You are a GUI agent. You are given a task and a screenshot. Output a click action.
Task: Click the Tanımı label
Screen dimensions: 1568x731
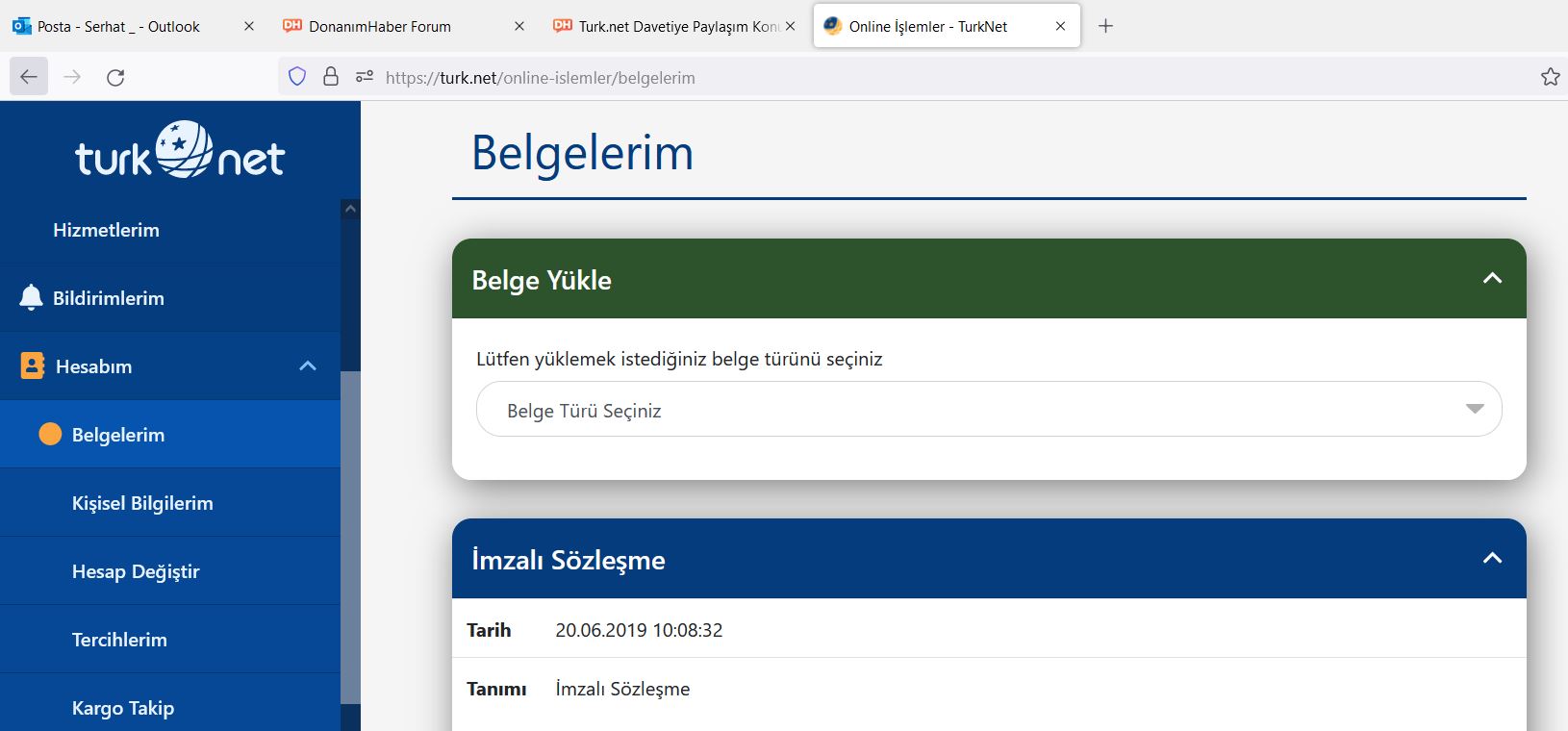(x=496, y=689)
